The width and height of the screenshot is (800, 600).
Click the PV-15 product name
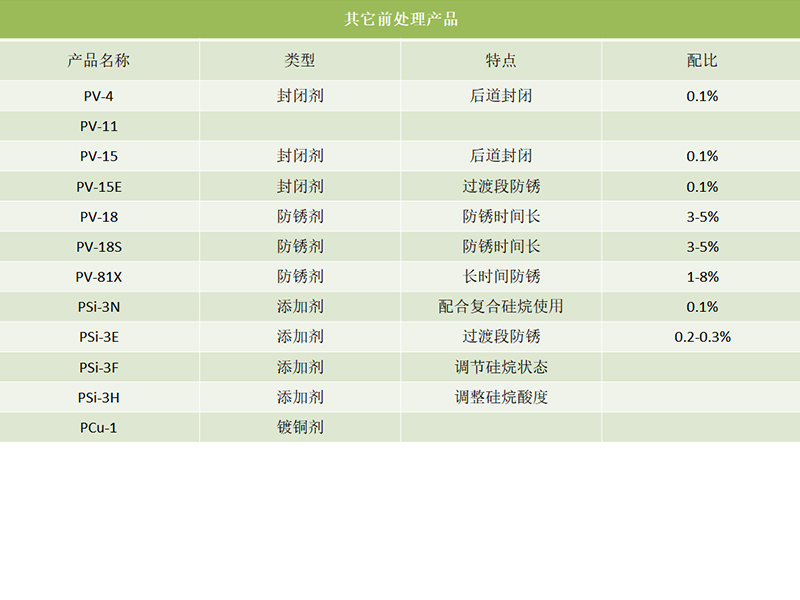click(97, 156)
